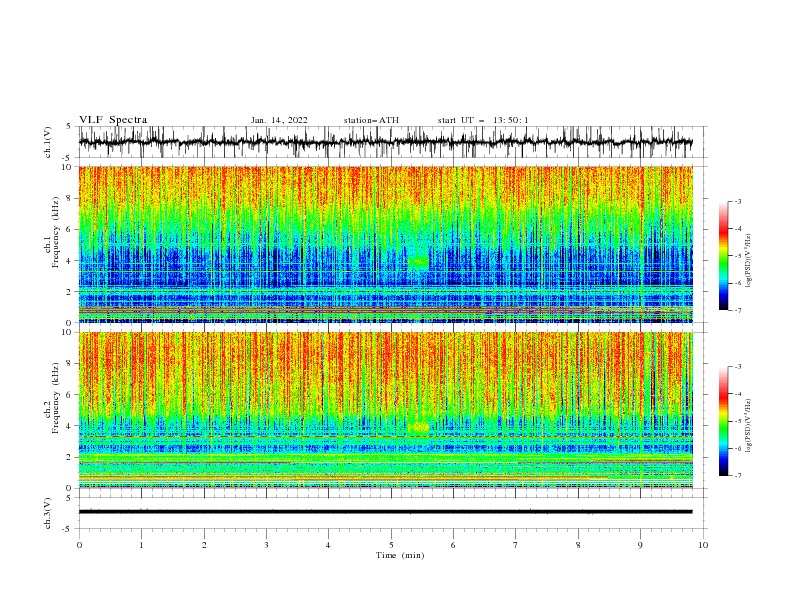
Task: Click the ch.1 spectrogram color bar
Action: (x=723, y=255)
